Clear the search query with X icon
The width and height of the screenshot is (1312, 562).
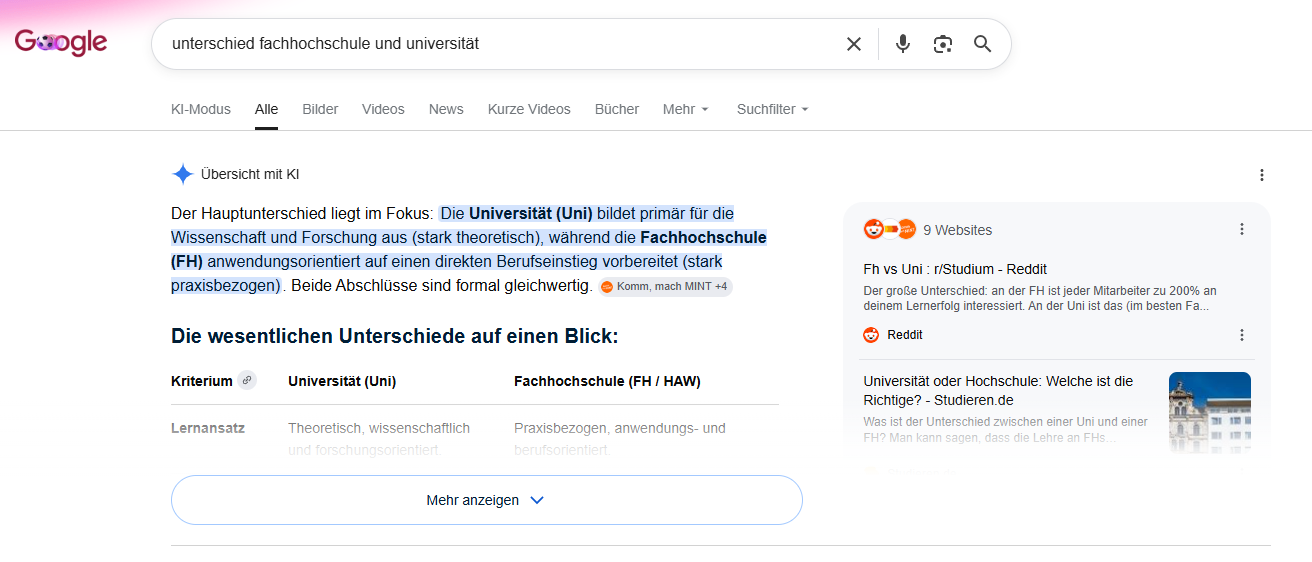(x=854, y=44)
